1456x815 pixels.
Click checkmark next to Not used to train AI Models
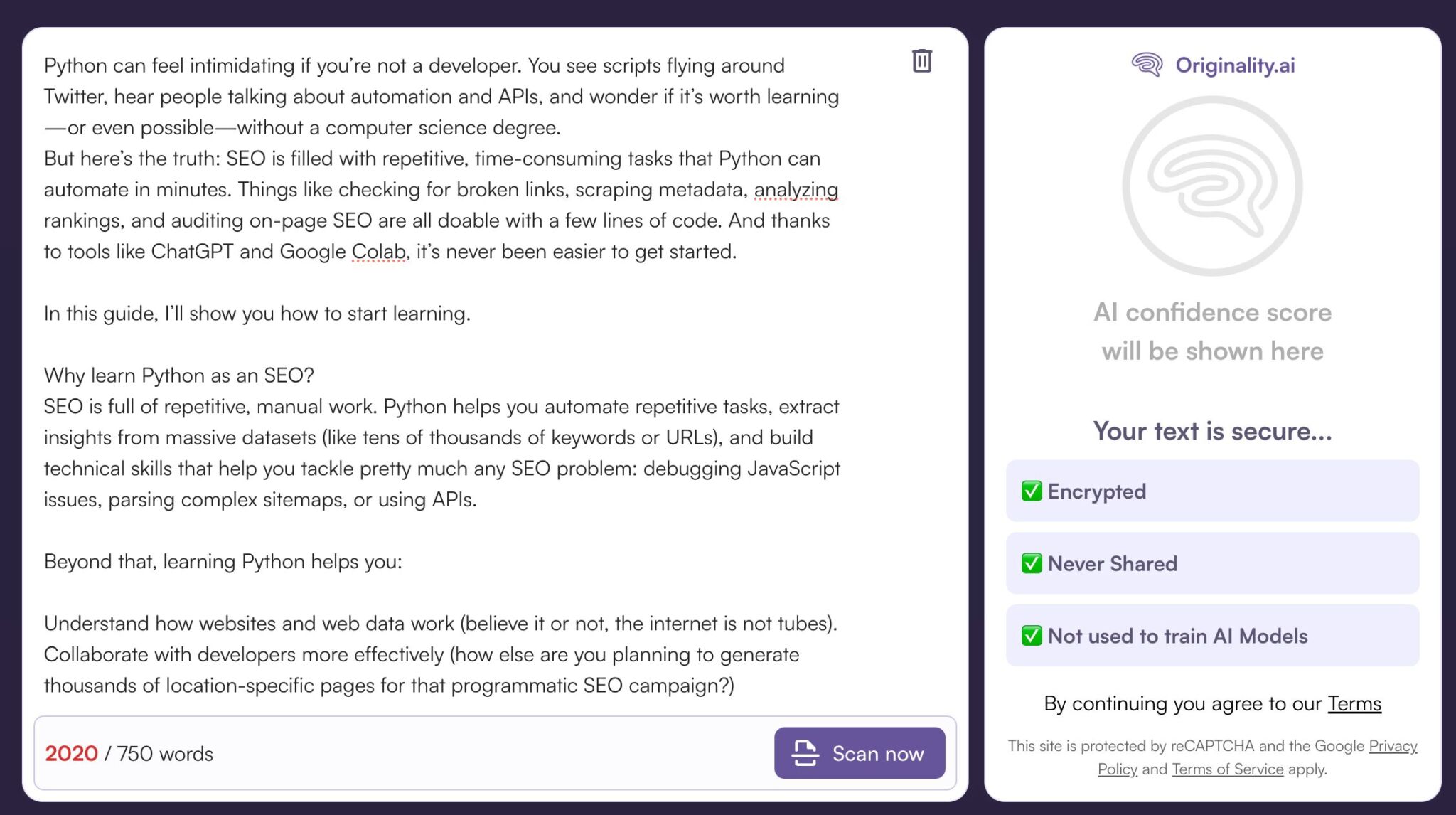[1031, 636]
